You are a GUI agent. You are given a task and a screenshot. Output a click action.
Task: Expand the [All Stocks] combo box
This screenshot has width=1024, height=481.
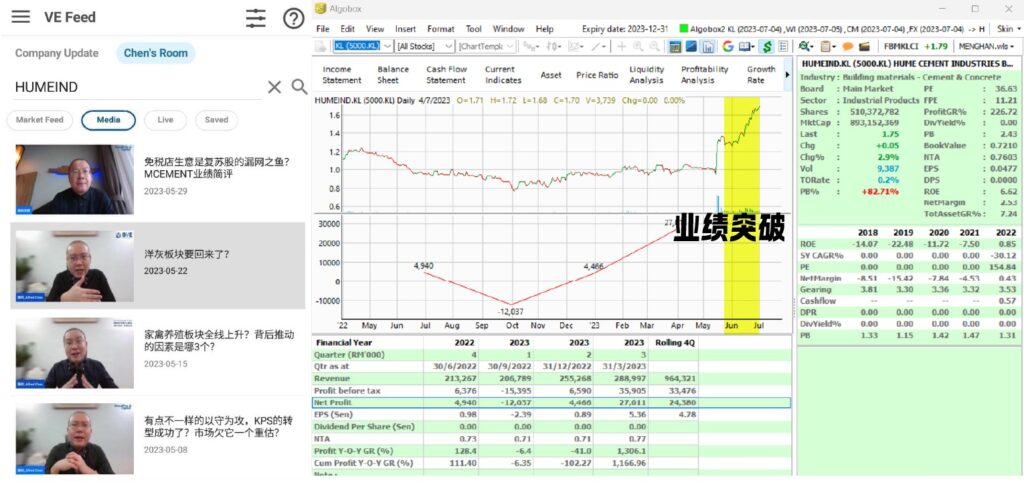click(x=448, y=46)
